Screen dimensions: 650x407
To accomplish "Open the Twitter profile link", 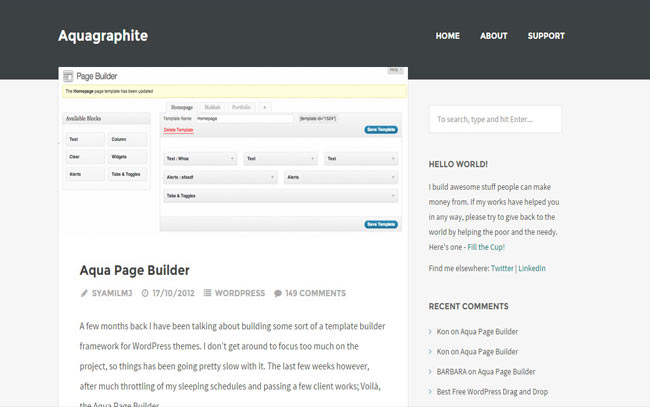I will pyautogui.click(x=502, y=268).
